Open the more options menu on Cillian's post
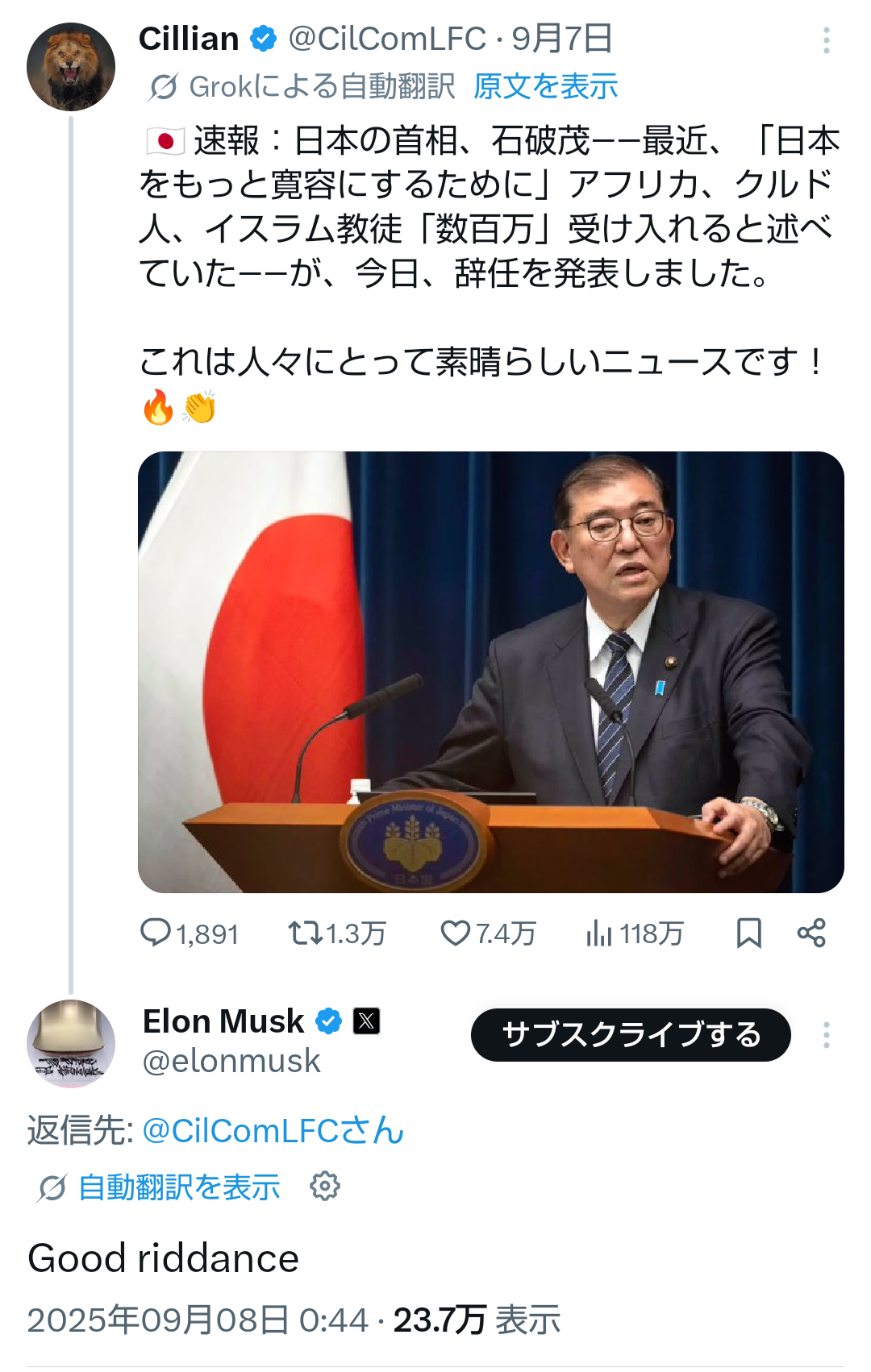This screenshot has height=1372, width=871. click(x=827, y=40)
